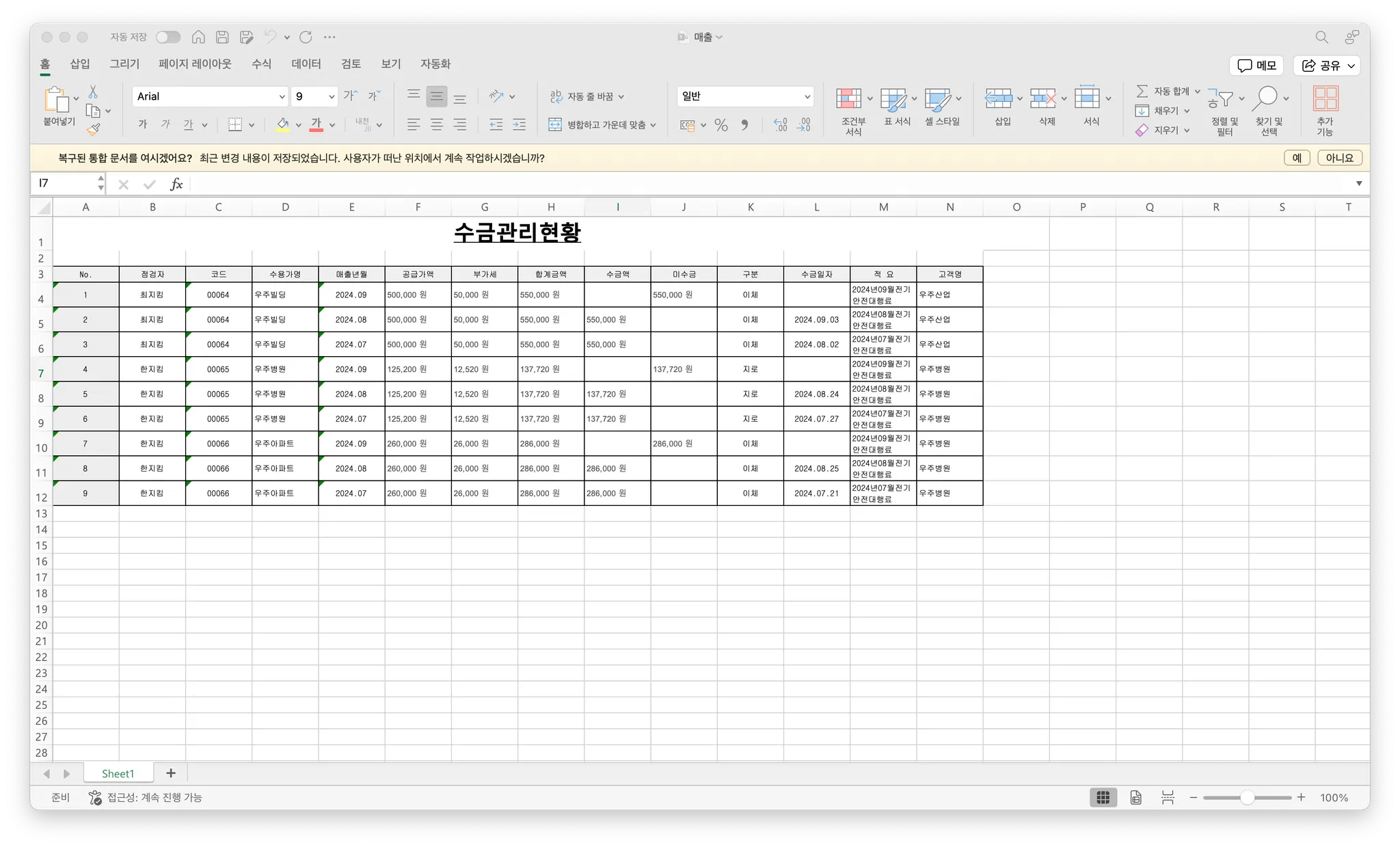The image size is (1400, 847).
Task: Click the increase indent icon
Action: click(x=520, y=125)
